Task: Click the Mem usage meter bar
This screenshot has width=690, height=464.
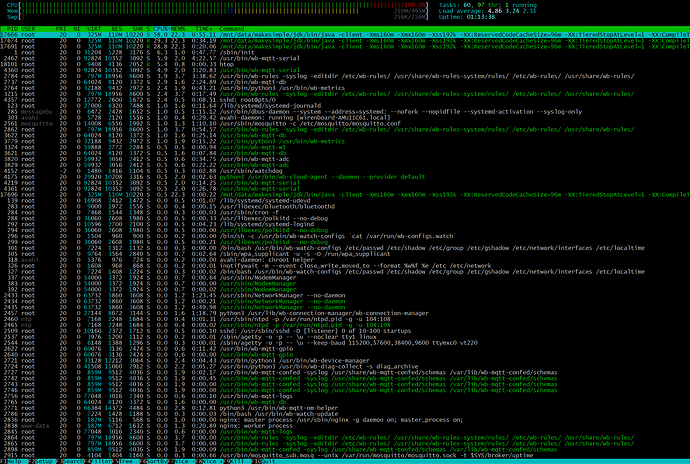Action: coord(217,11)
